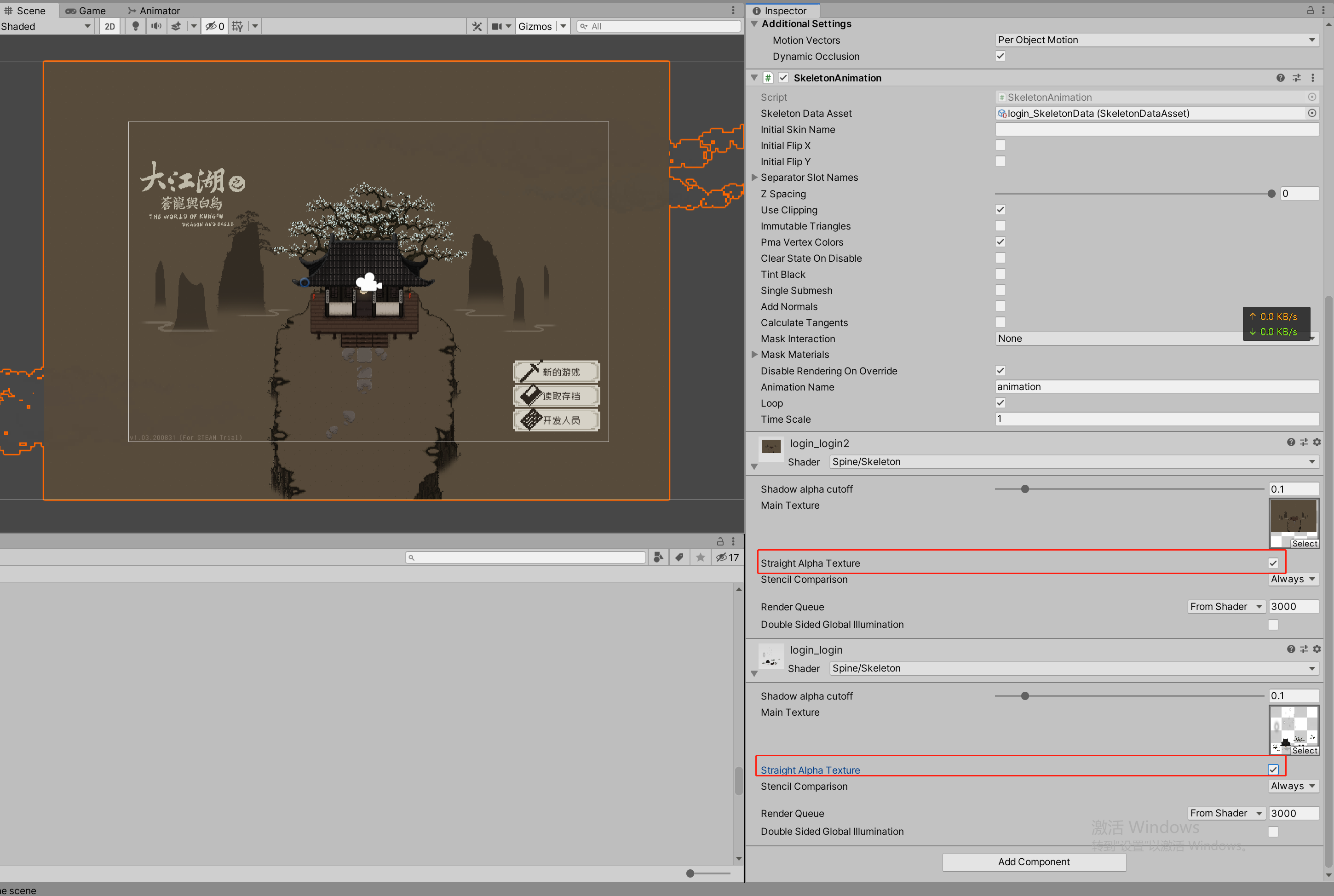The height and width of the screenshot is (896, 1334).
Task: Open SkeletonAnimation component help
Action: [x=1280, y=78]
